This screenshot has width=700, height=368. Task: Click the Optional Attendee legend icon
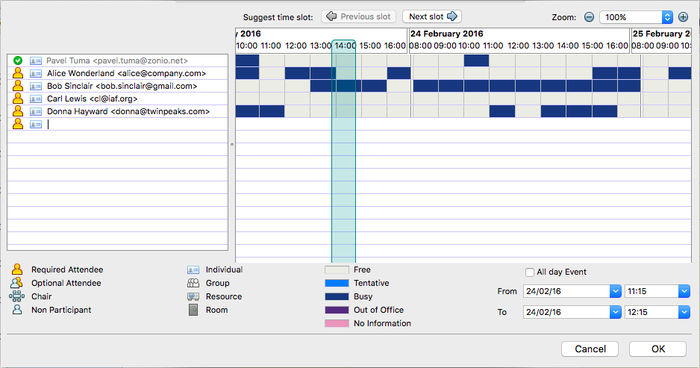(17, 283)
